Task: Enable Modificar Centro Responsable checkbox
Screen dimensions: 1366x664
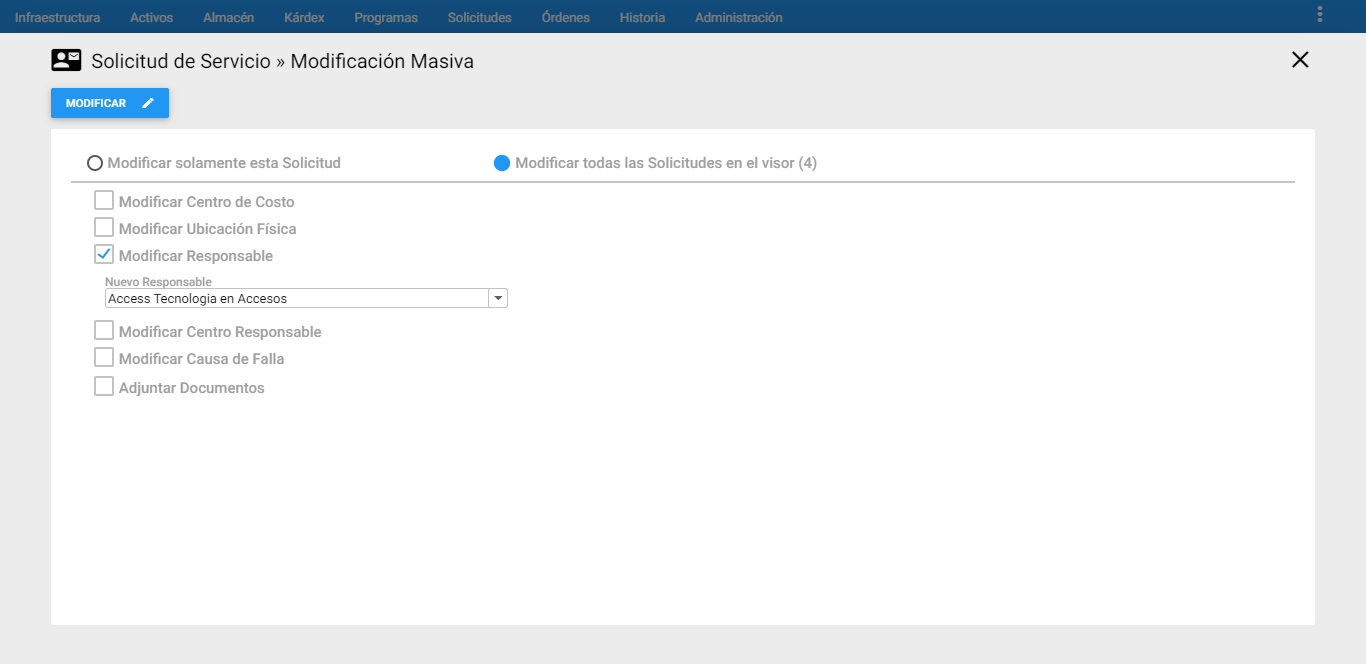Action: (104, 330)
